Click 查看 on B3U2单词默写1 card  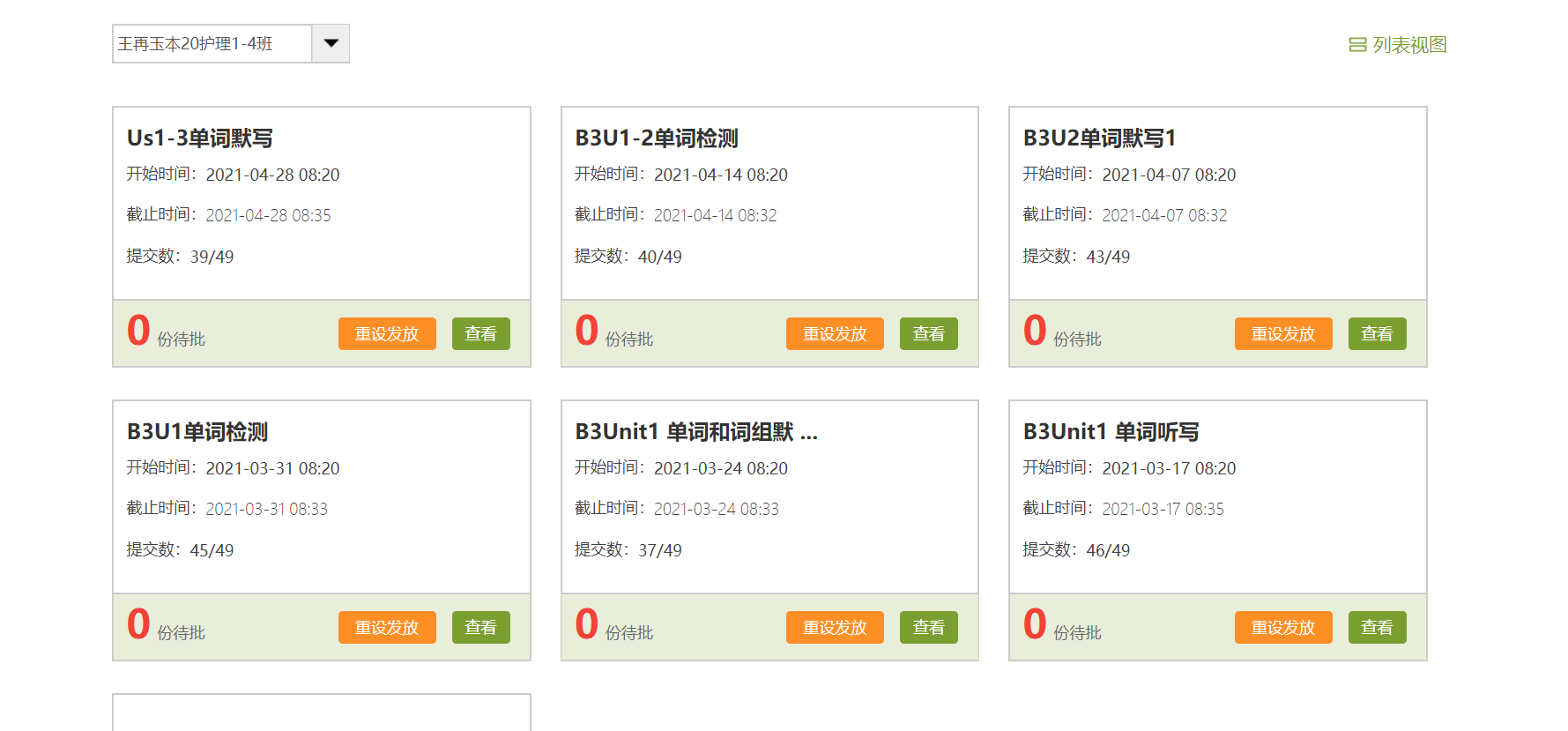(1378, 333)
